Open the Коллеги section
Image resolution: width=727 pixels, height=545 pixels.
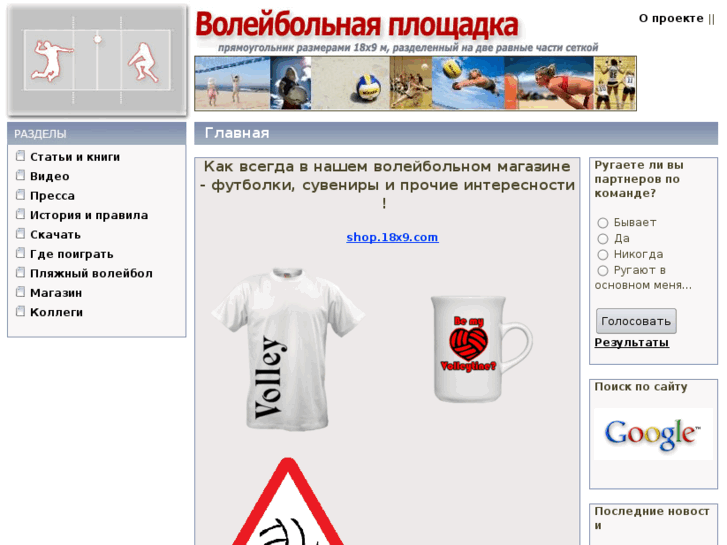[x=57, y=313]
